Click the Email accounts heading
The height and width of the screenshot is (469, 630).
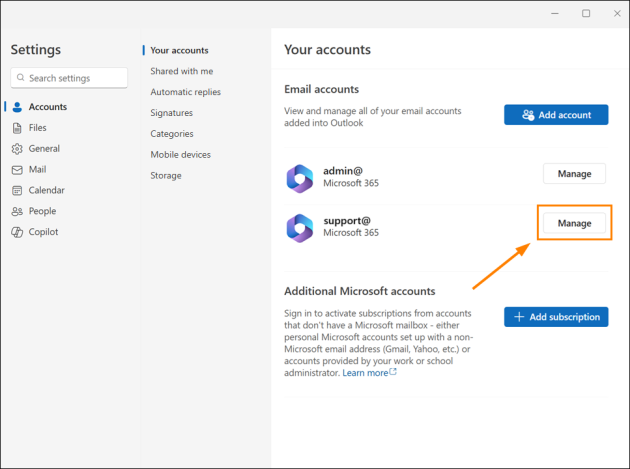point(321,89)
